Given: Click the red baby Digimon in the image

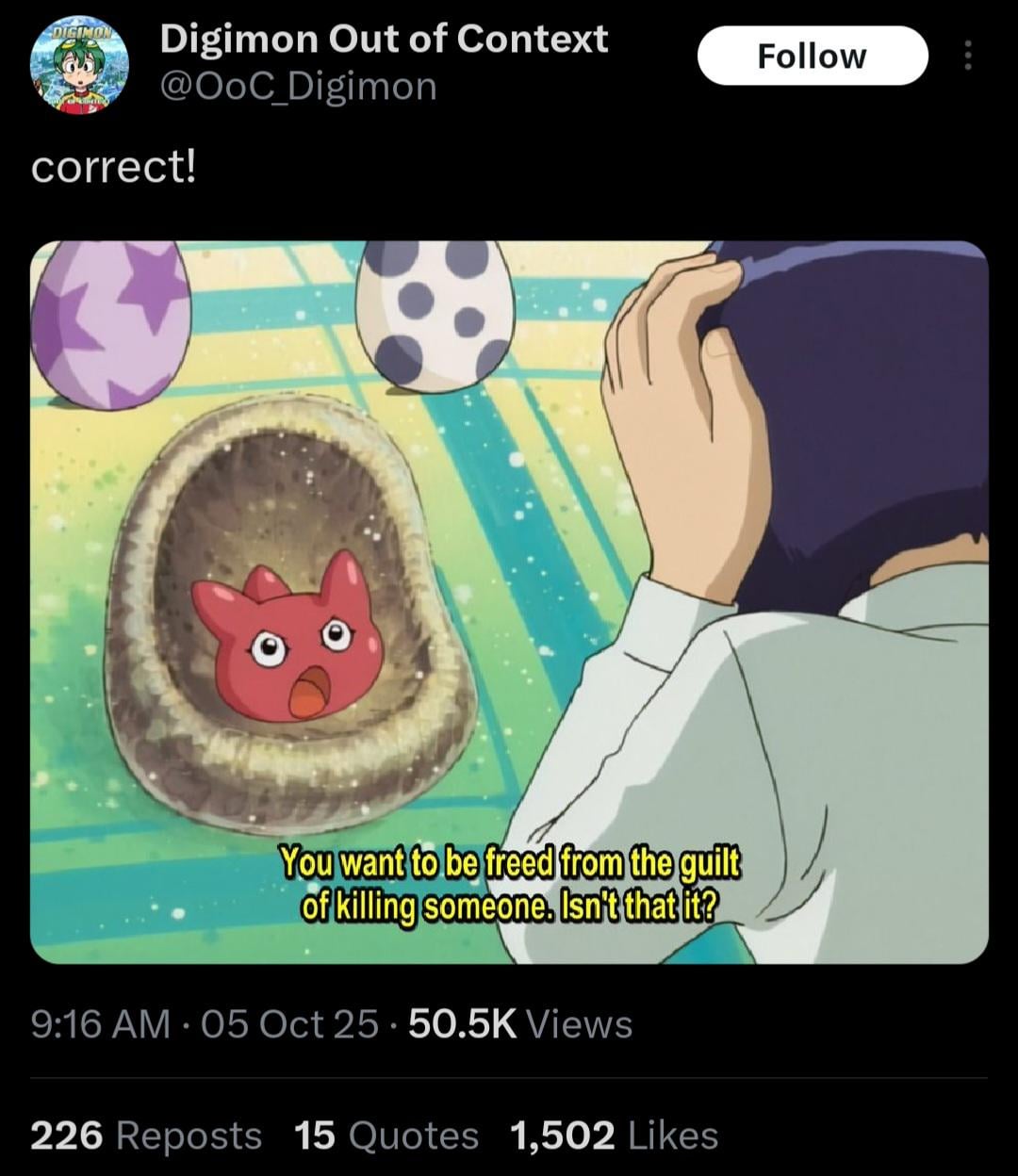Looking at the screenshot, I should point(287,637).
